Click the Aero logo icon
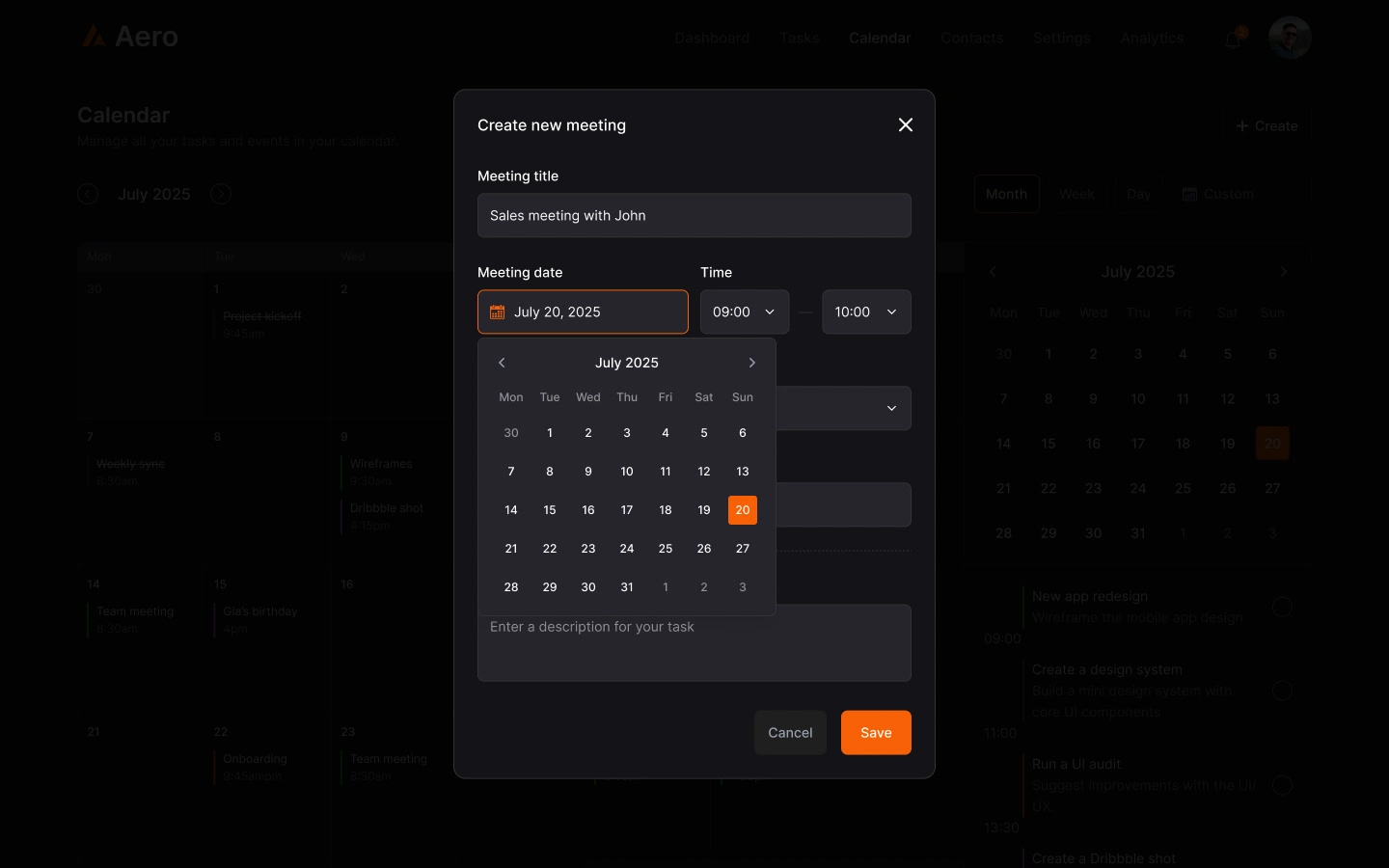The width and height of the screenshot is (1389, 868). click(x=95, y=36)
